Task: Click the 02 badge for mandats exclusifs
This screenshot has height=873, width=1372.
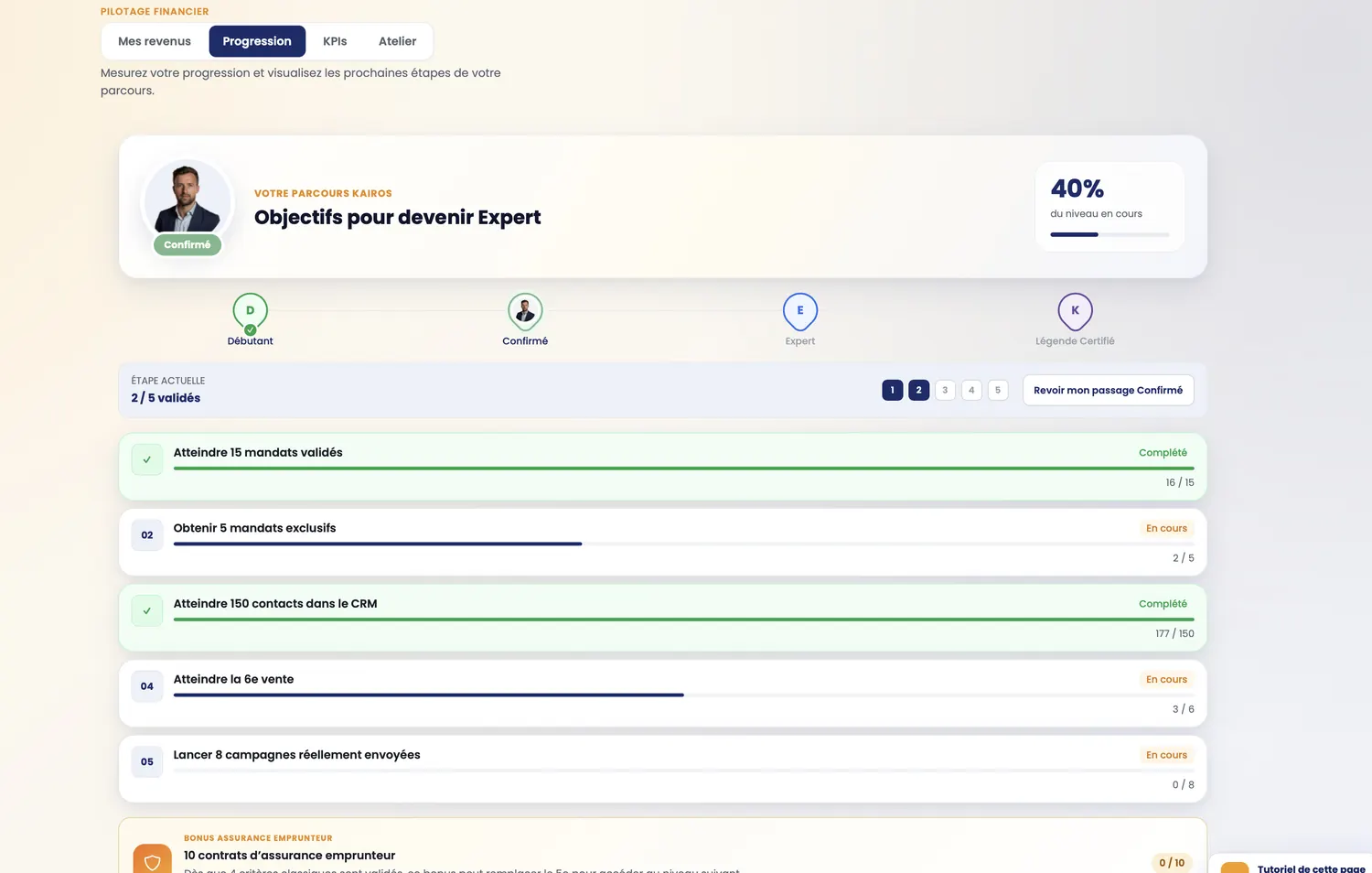Action: [147, 535]
